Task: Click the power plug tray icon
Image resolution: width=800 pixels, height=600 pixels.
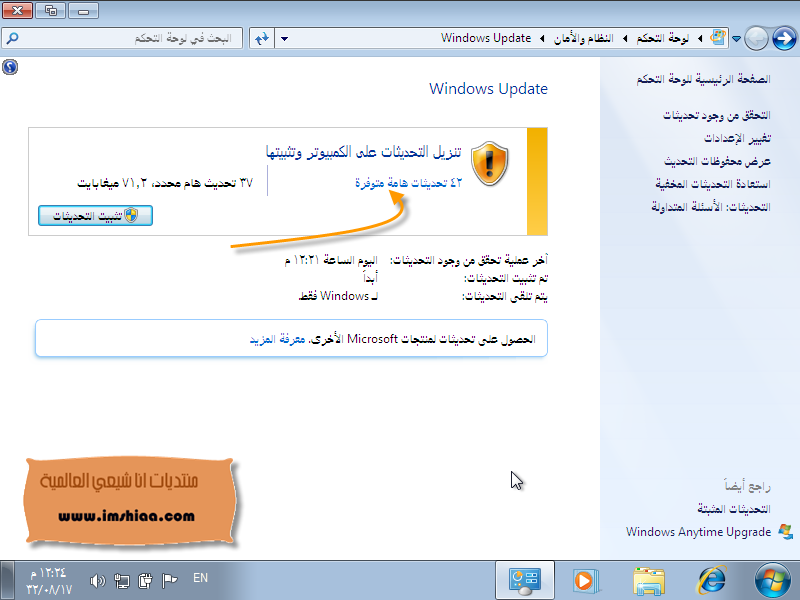Action: coord(145,581)
